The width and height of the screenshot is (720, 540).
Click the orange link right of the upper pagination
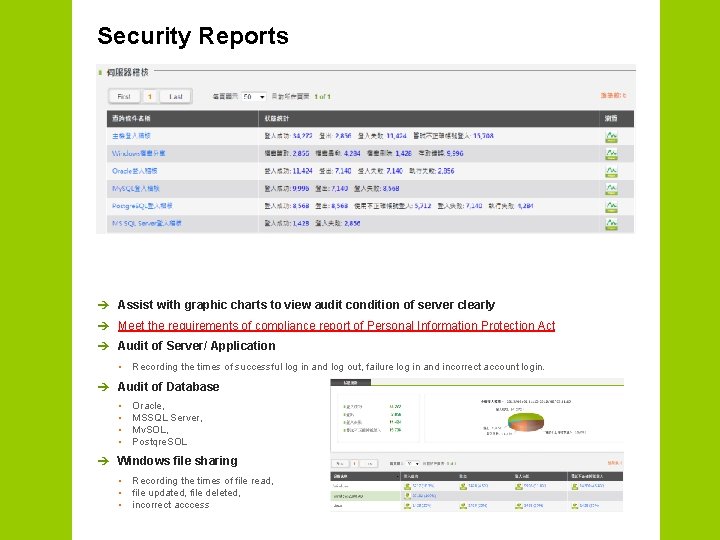click(x=613, y=96)
